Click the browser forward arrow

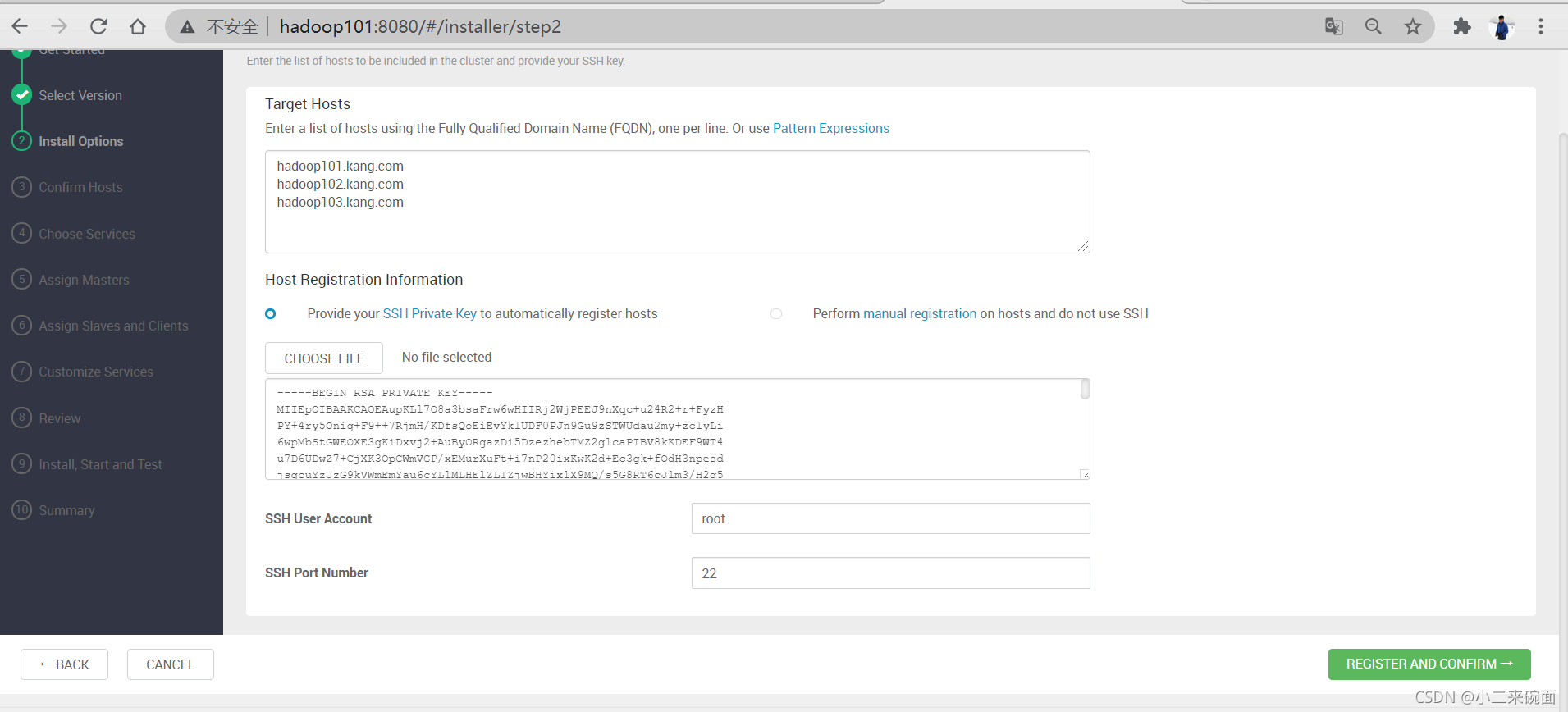pos(59,26)
